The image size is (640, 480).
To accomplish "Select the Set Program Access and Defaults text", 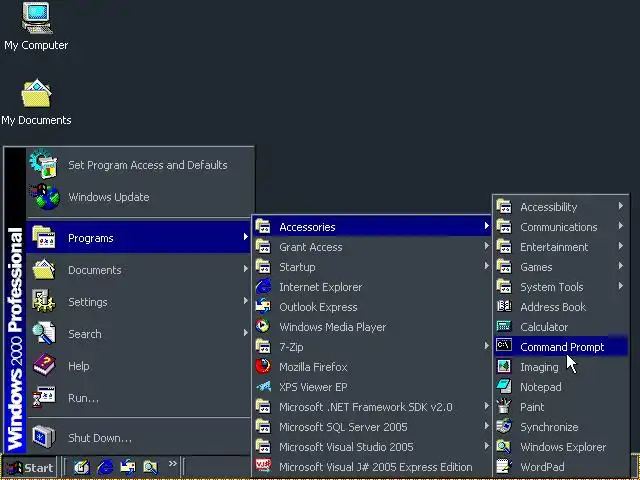I will (148, 165).
